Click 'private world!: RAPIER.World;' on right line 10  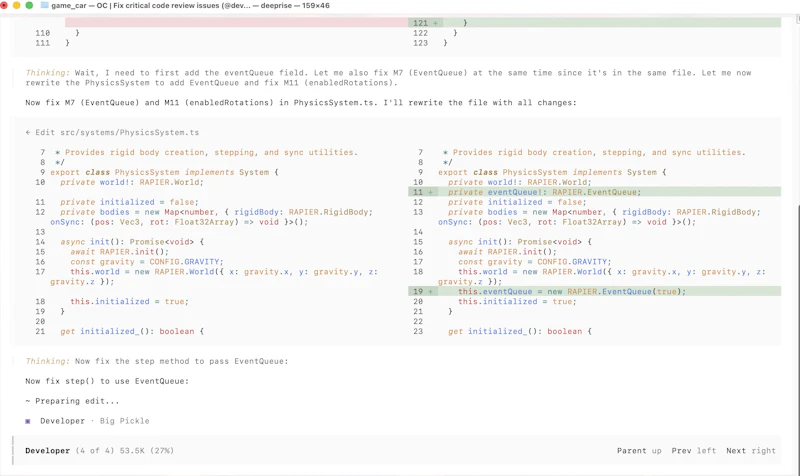(519, 182)
